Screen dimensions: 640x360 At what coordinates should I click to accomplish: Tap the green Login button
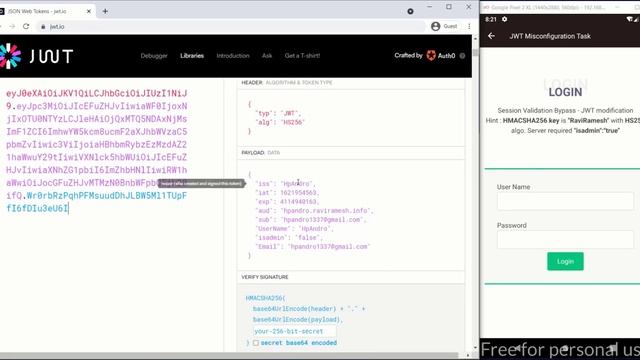pyautogui.click(x=565, y=261)
